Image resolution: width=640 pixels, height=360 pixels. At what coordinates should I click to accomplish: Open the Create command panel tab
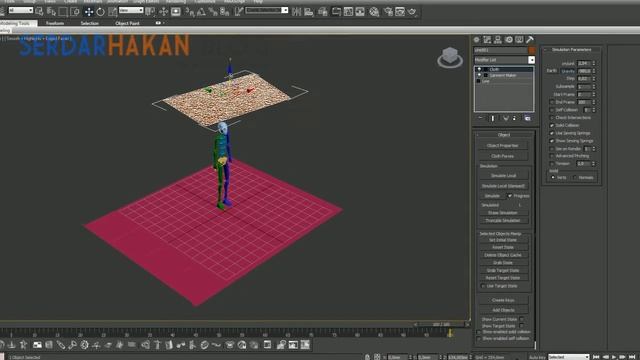(x=476, y=40)
